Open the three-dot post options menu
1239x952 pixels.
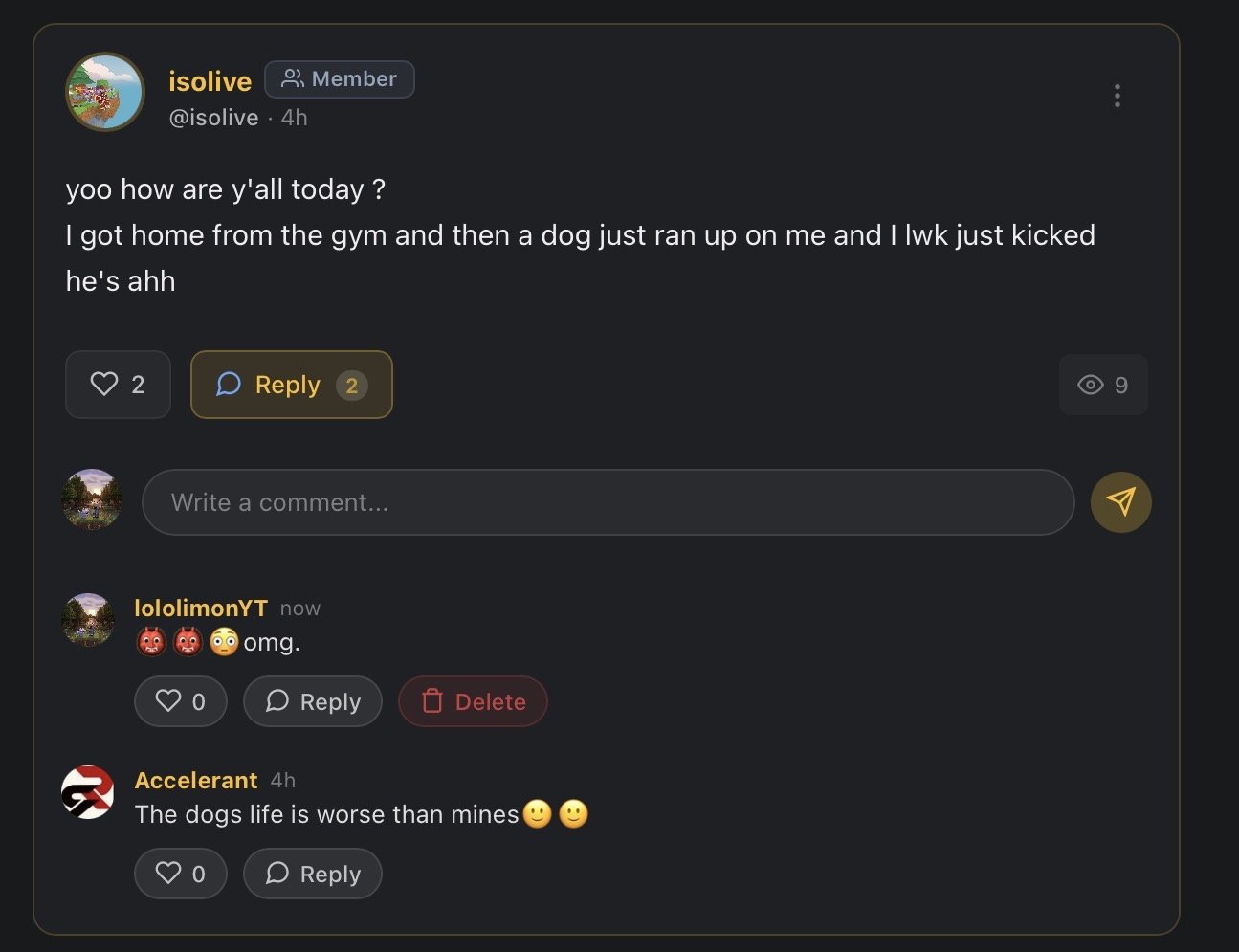1117,96
